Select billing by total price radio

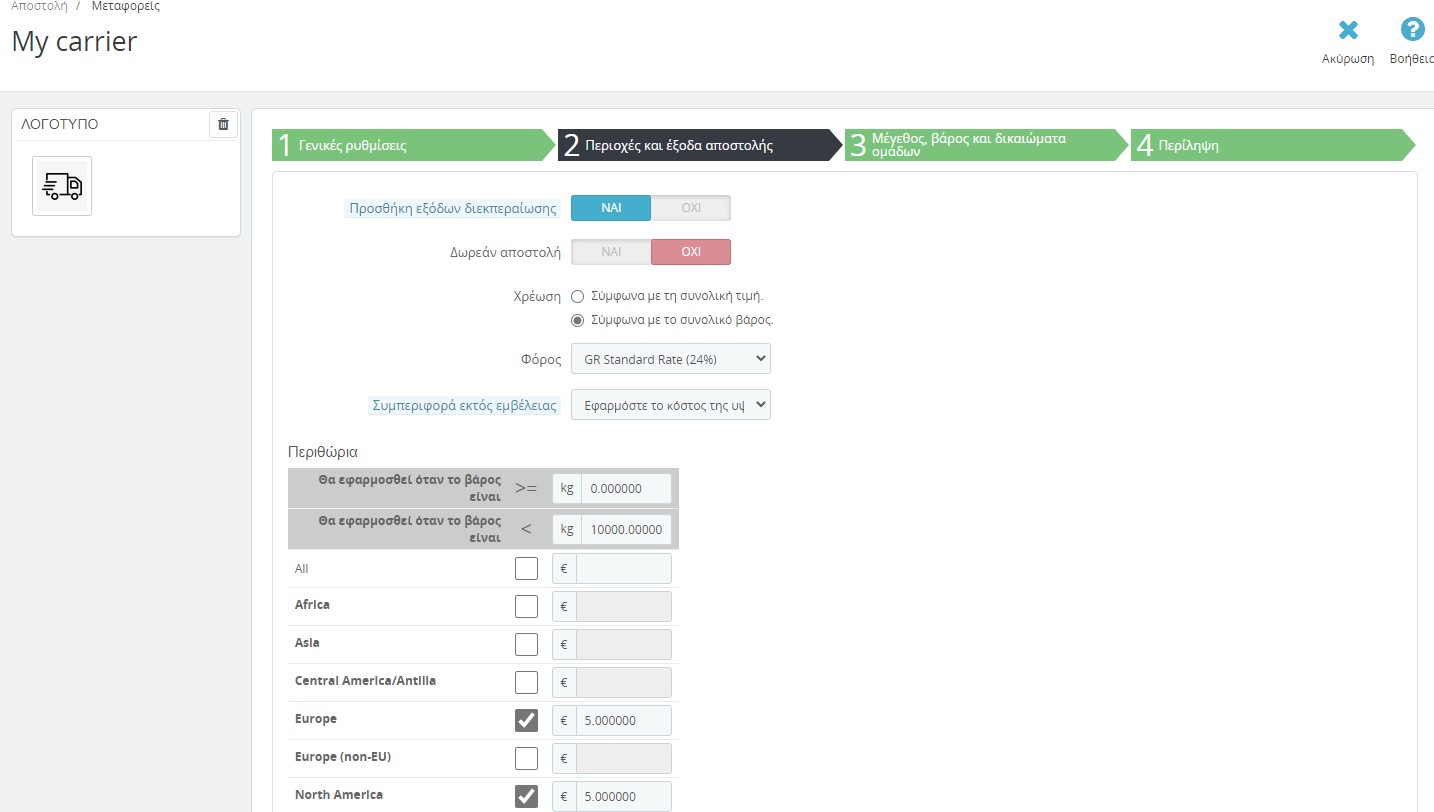pyautogui.click(x=577, y=297)
